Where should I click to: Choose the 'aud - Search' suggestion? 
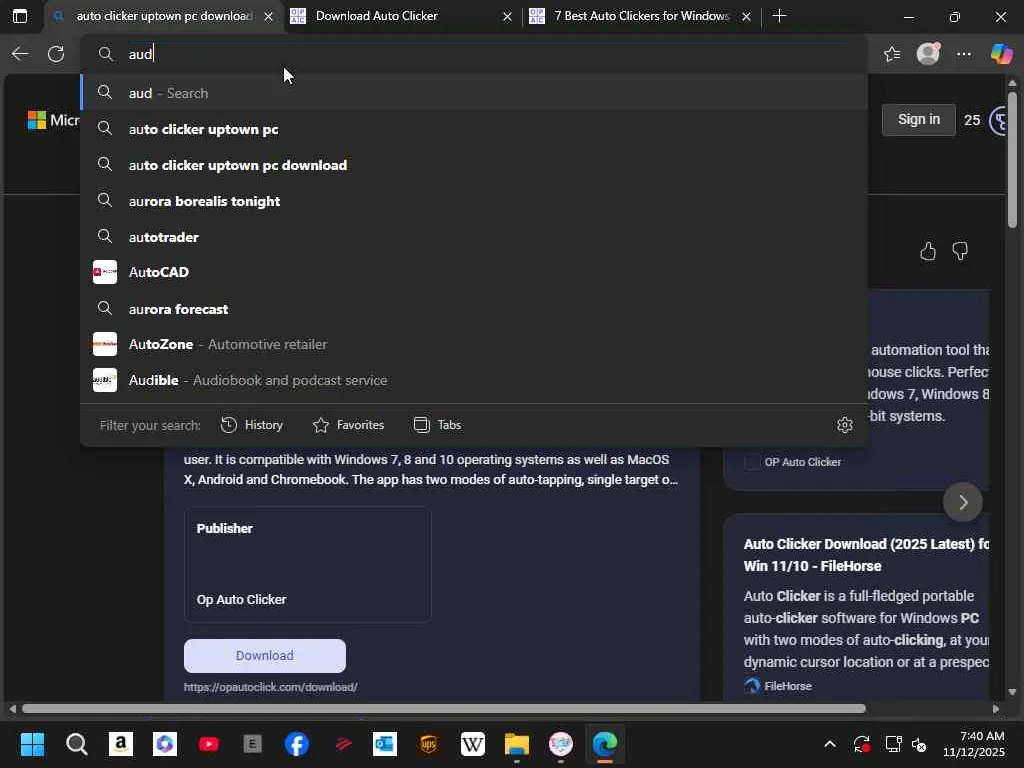(x=474, y=93)
